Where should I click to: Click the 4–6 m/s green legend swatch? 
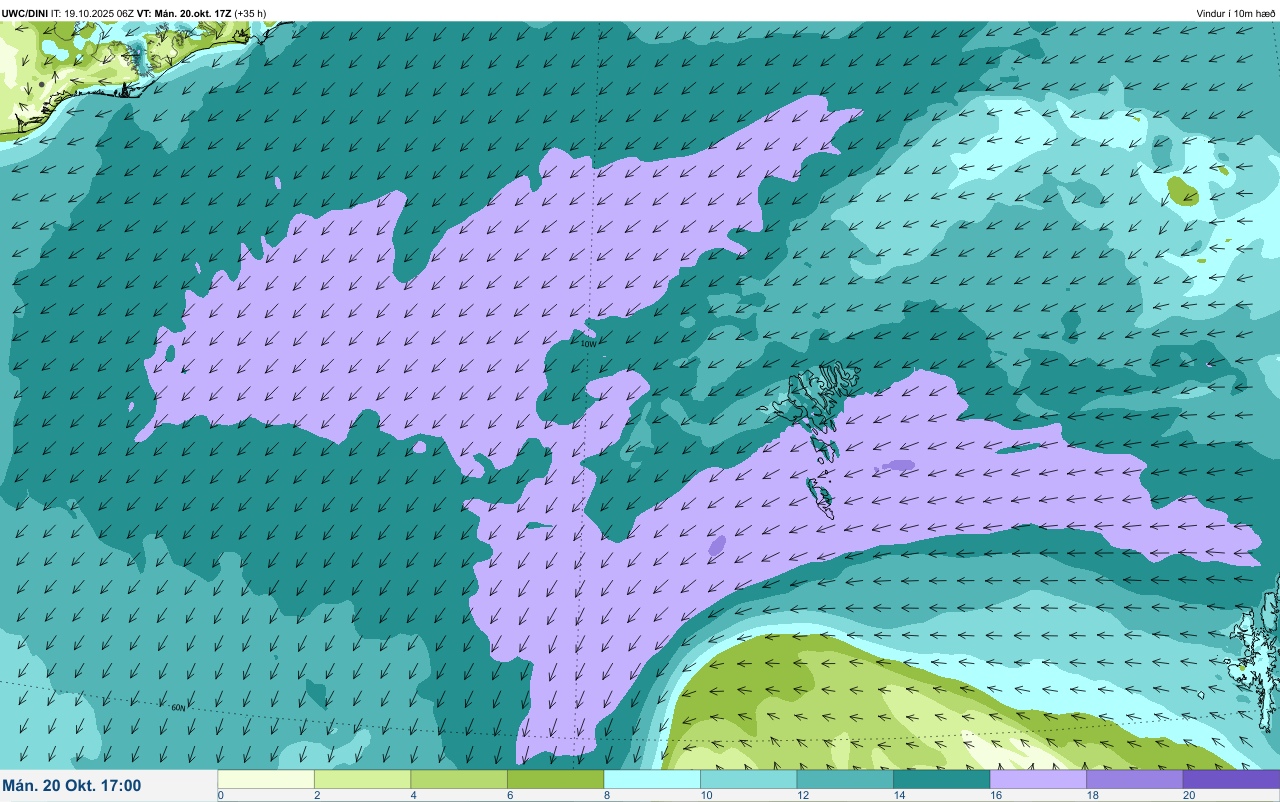point(459,779)
